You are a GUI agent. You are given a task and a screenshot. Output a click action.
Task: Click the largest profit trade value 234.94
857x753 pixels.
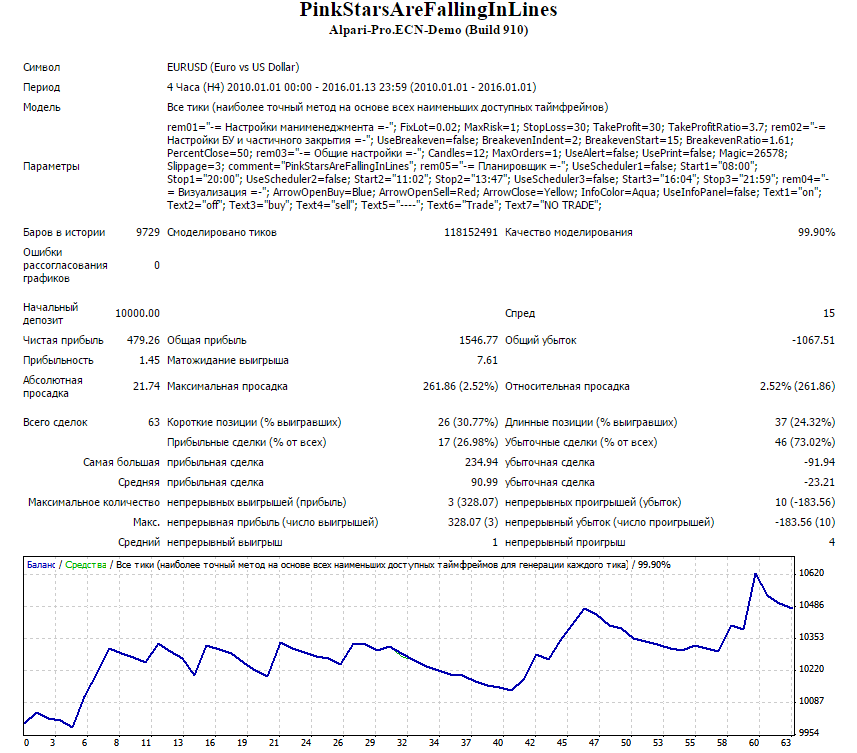(481, 462)
